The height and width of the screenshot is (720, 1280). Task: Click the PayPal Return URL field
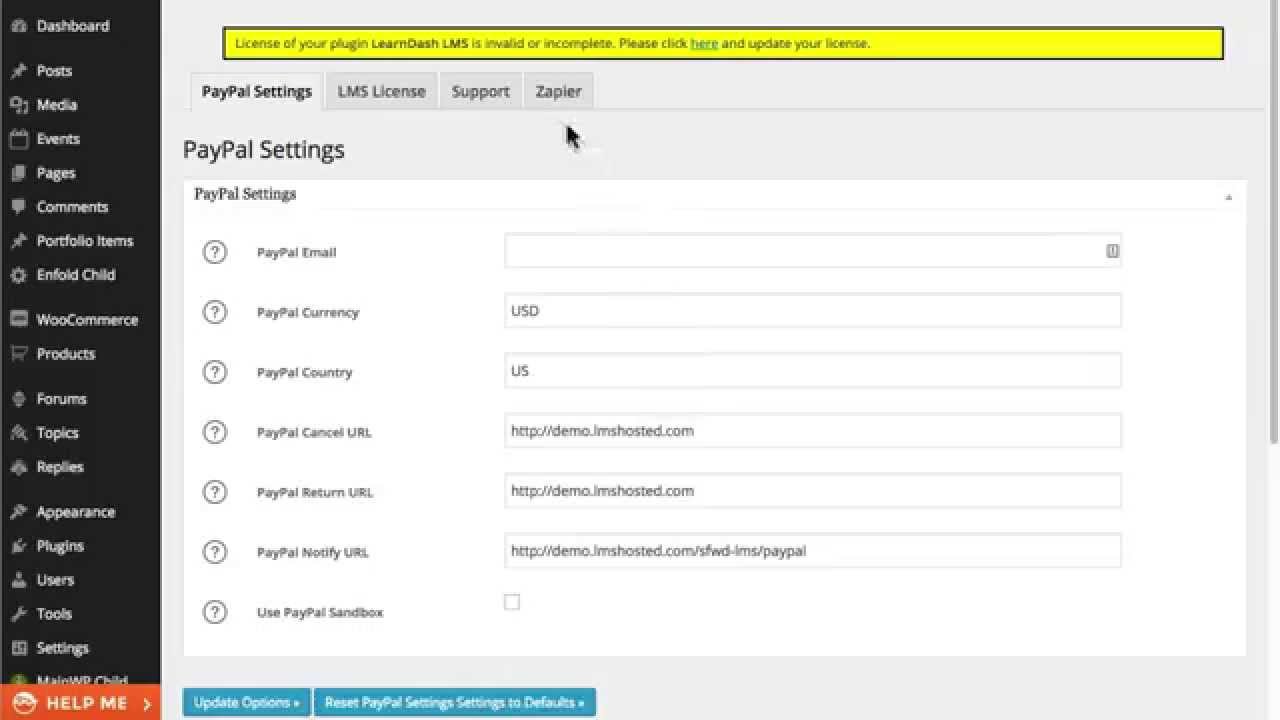[x=813, y=491]
